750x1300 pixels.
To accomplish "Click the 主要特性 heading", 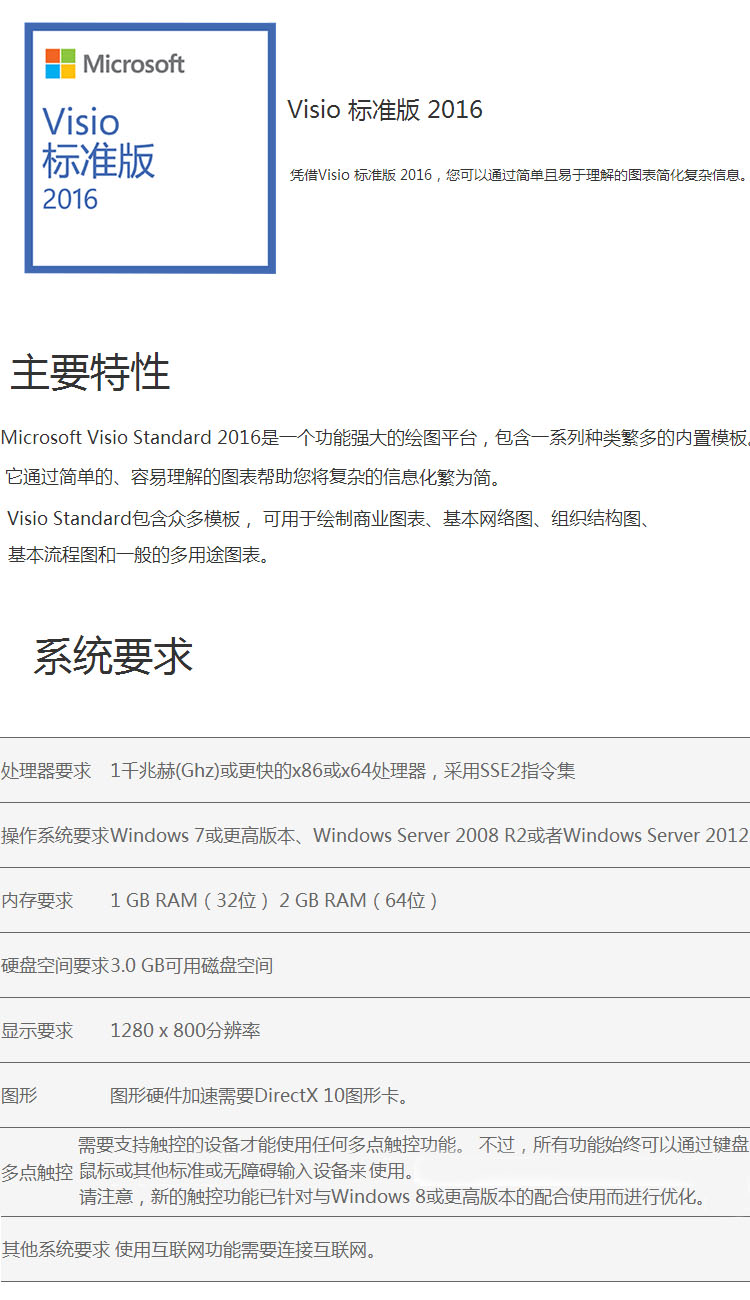I will tap(90, 372).
